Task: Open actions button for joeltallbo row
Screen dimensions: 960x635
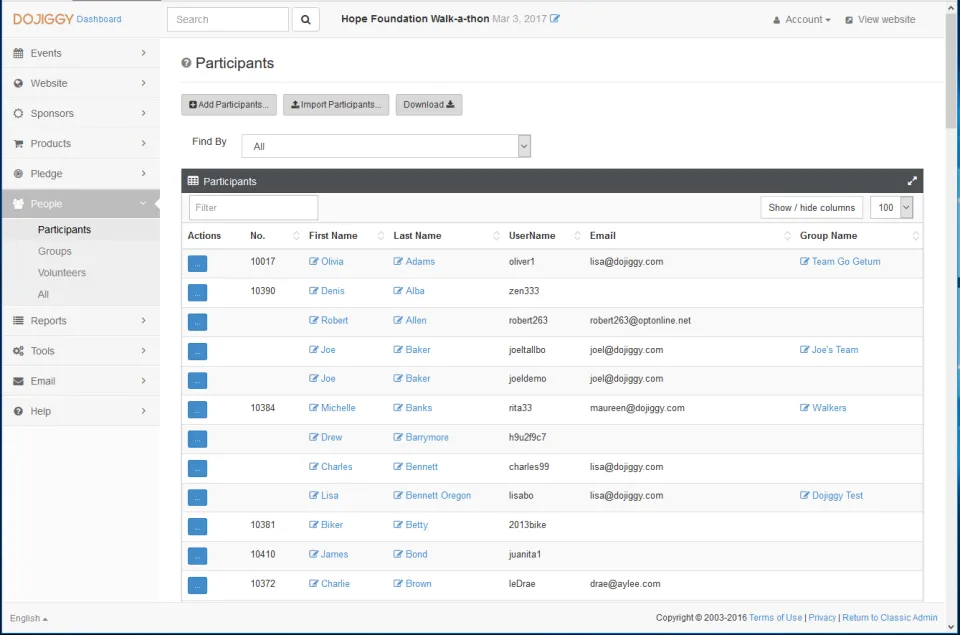Action: point(197,351)
